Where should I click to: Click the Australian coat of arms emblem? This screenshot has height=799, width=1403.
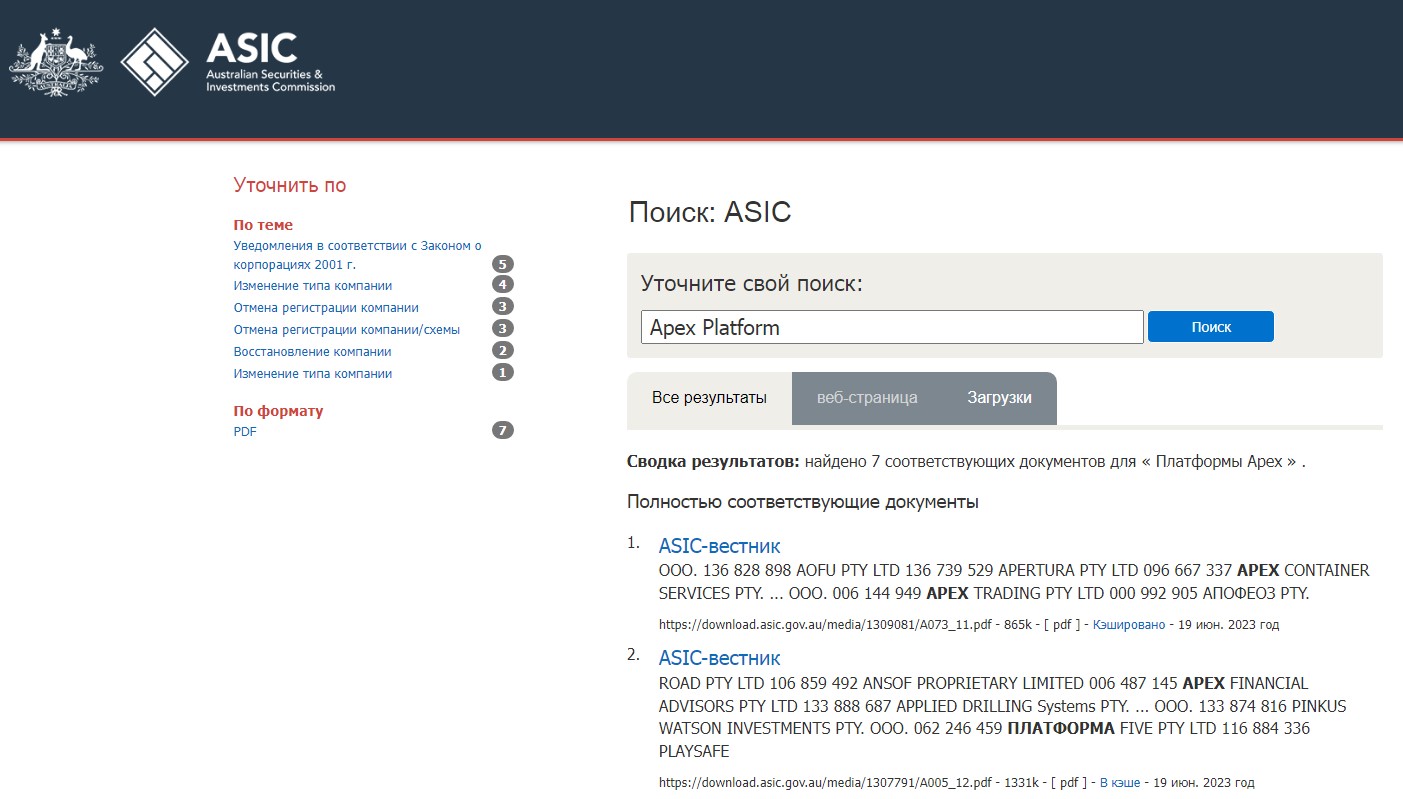click(x=56, y=64)
